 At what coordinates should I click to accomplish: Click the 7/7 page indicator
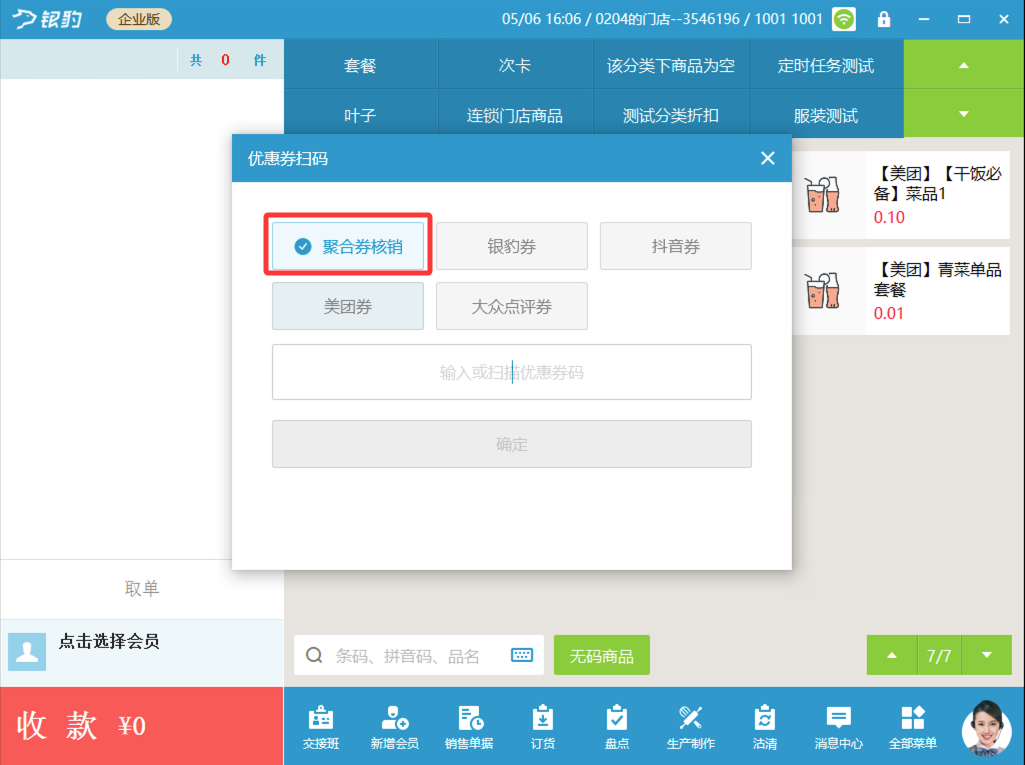coord(939,654)
